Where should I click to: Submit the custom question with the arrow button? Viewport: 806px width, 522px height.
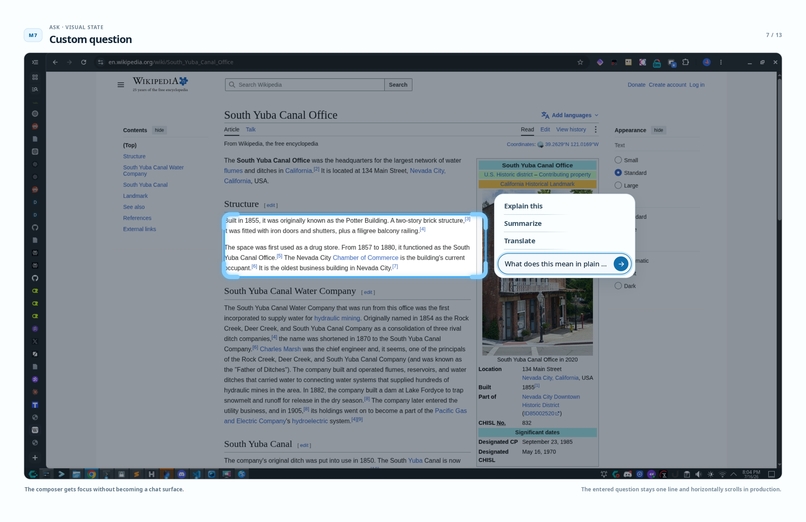click(621, 264)
